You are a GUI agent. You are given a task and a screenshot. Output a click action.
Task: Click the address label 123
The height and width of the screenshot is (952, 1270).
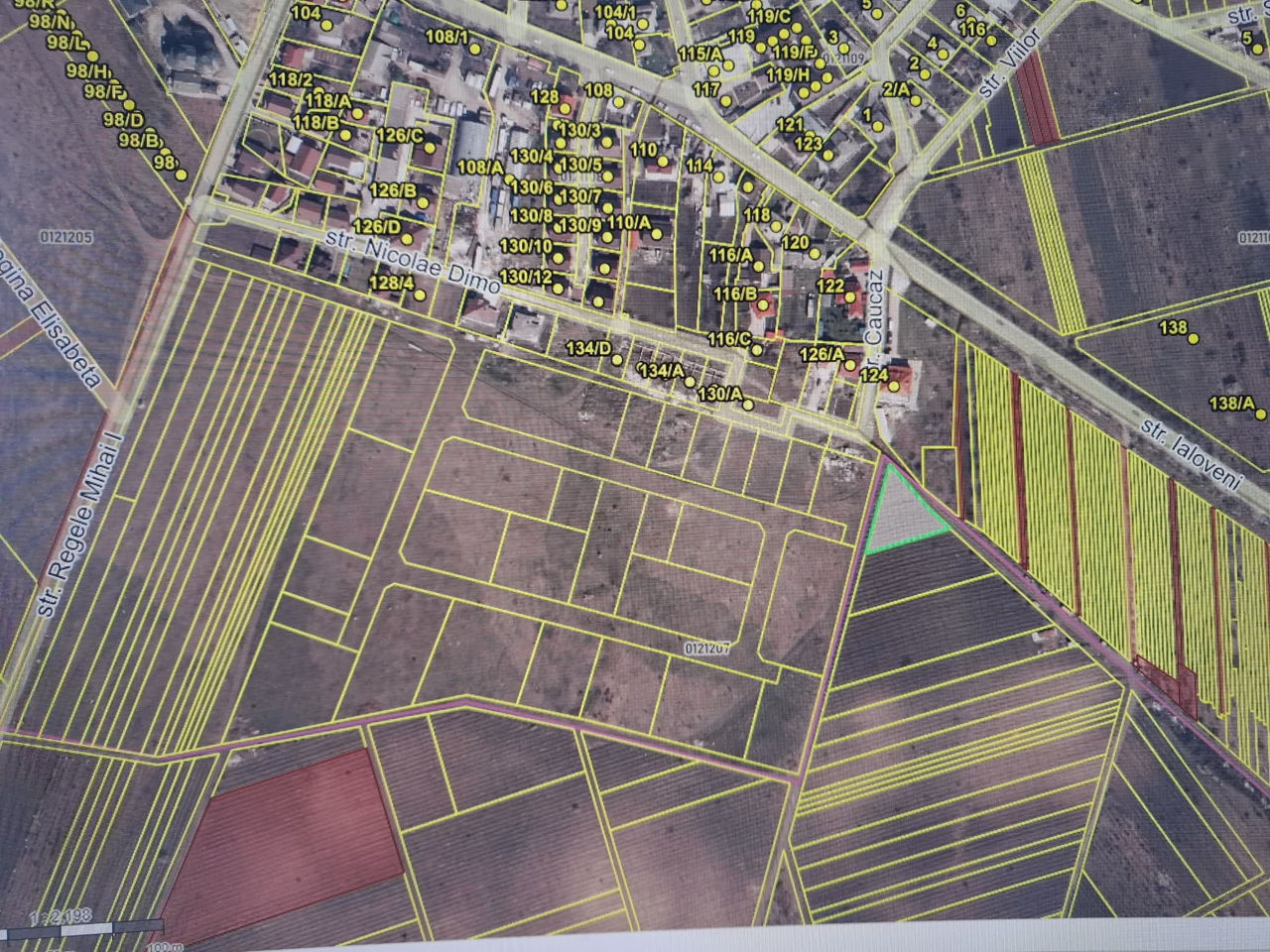click(809, 144)
